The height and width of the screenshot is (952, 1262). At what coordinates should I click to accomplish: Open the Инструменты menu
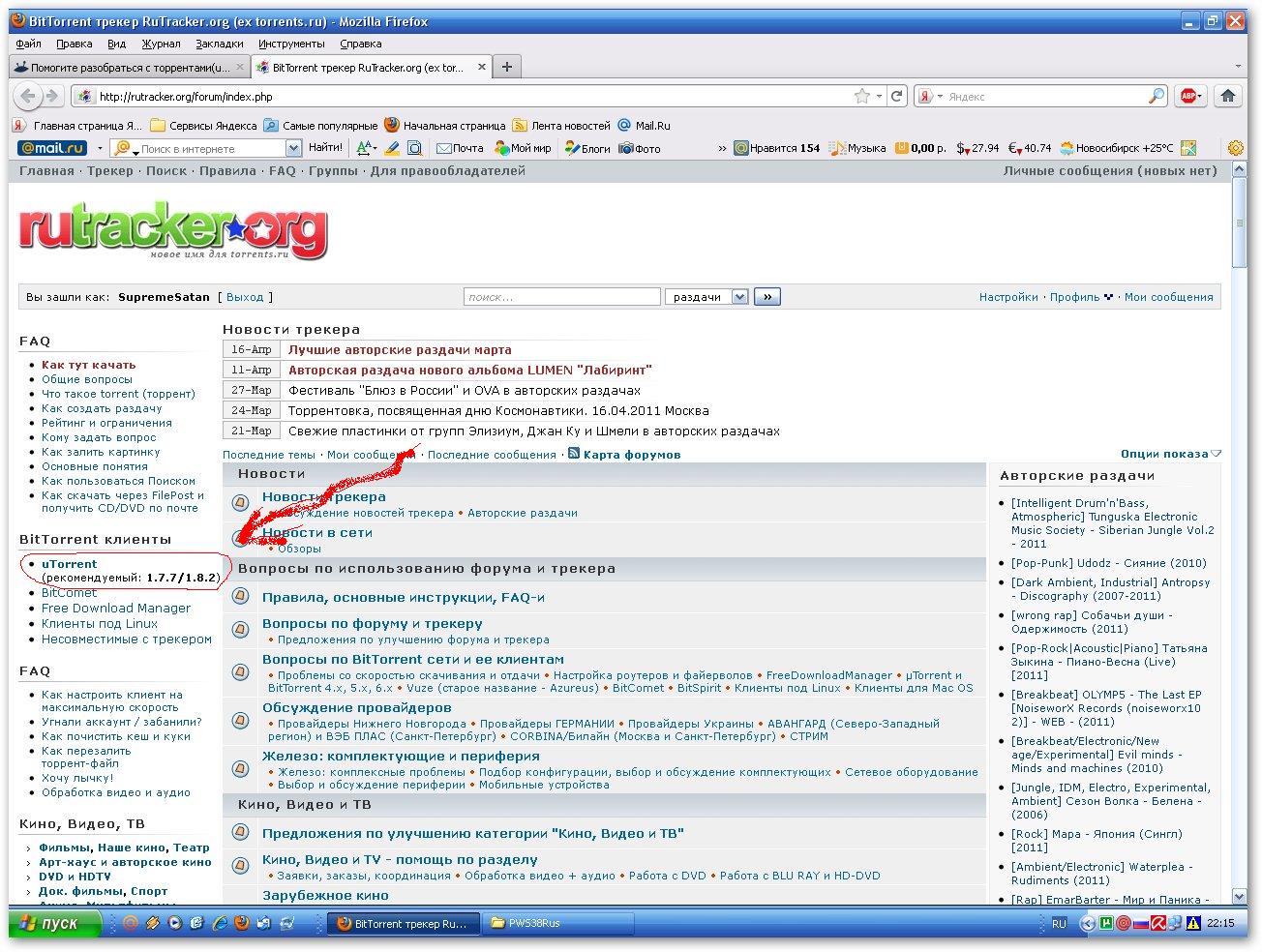click(x=291, y=44)
